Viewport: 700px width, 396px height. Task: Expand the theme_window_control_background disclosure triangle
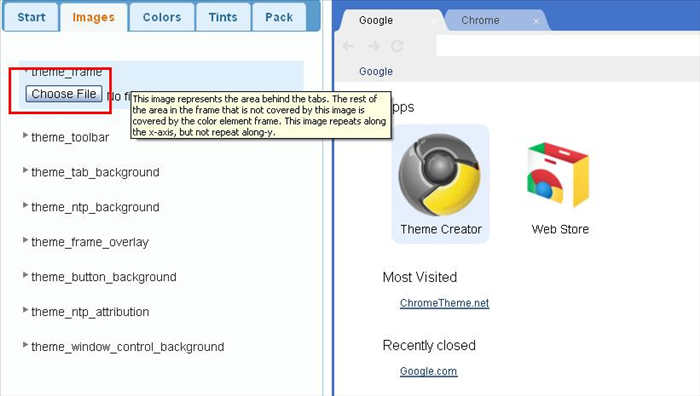pos(25,345)
